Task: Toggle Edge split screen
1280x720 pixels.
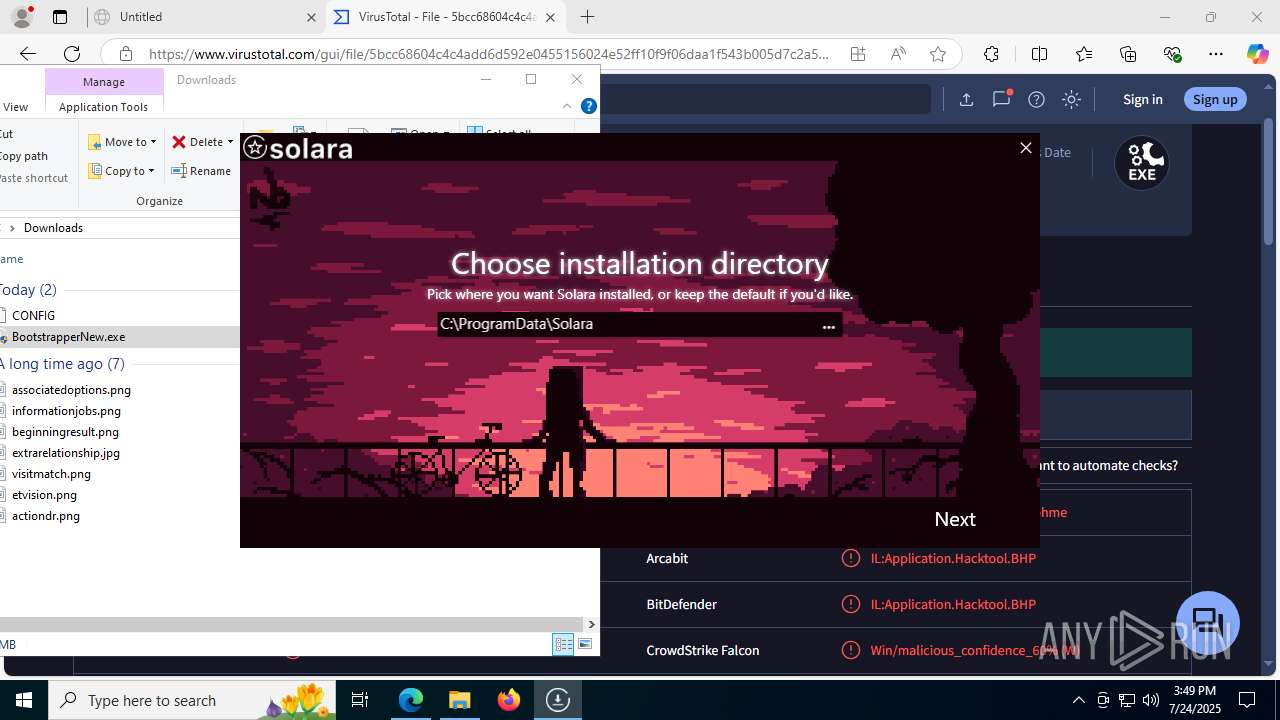Action: pyautogui.click(x=1039, y=54)
